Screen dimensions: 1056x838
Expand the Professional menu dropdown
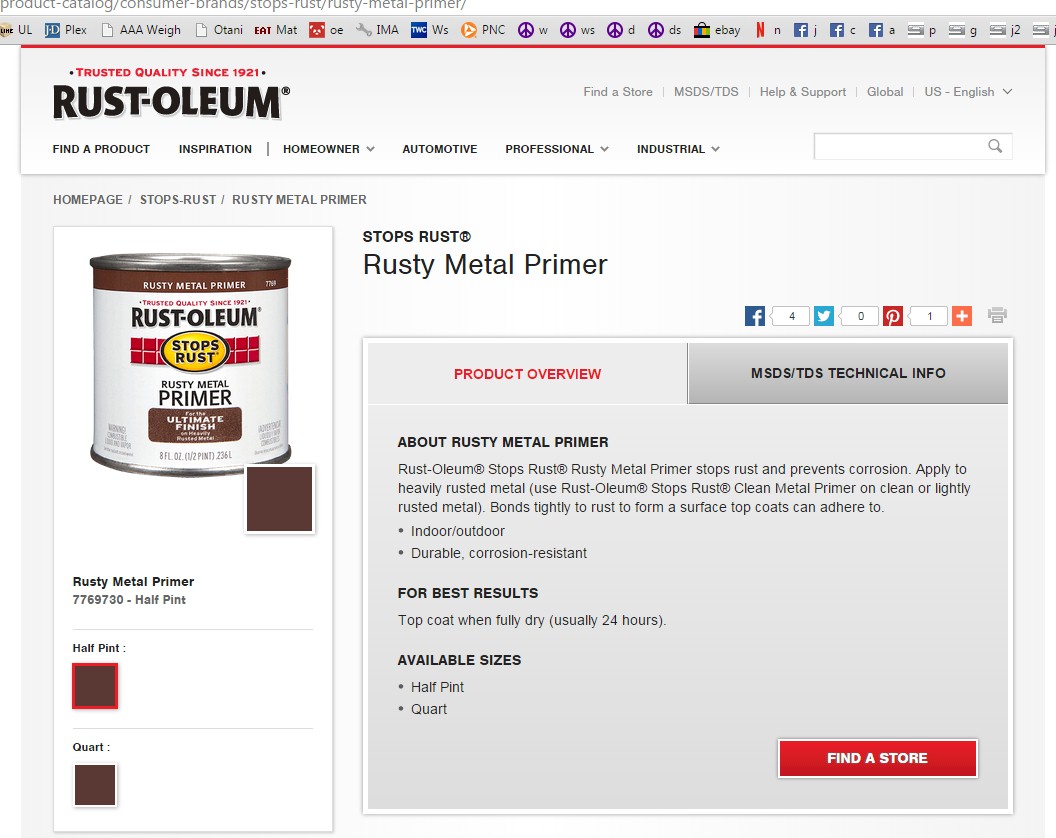tap(556, 149)
